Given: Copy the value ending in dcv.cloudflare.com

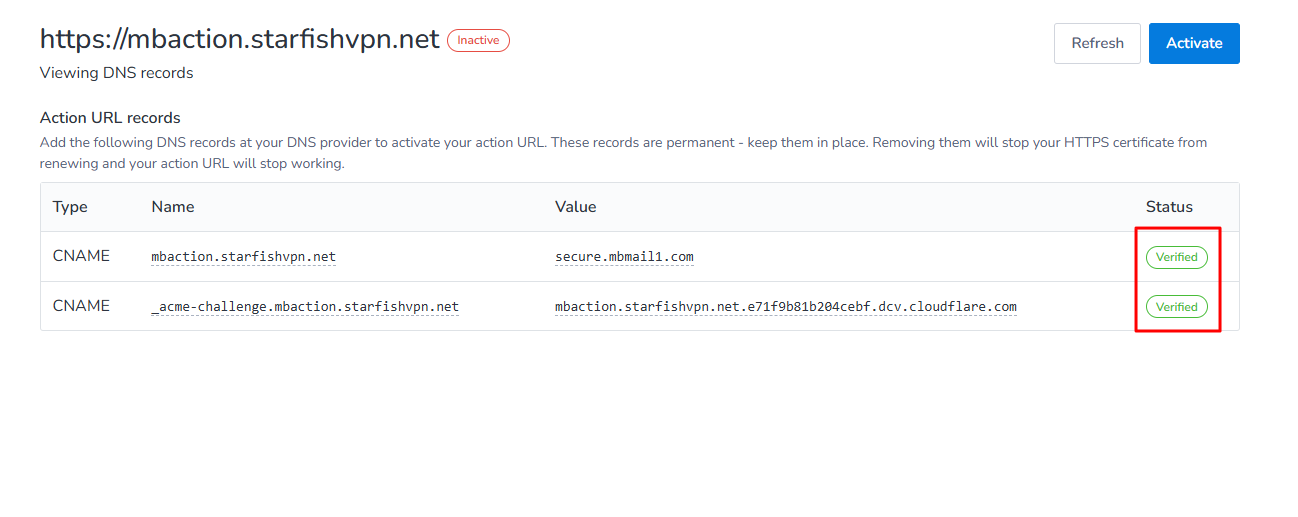Looking at the screenshot, I should (x=786, y=306).
